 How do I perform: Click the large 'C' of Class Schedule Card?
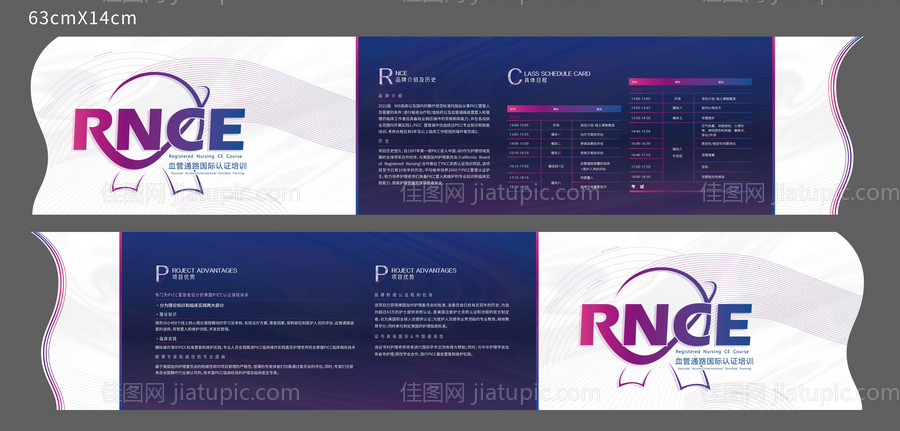[514, 77]
